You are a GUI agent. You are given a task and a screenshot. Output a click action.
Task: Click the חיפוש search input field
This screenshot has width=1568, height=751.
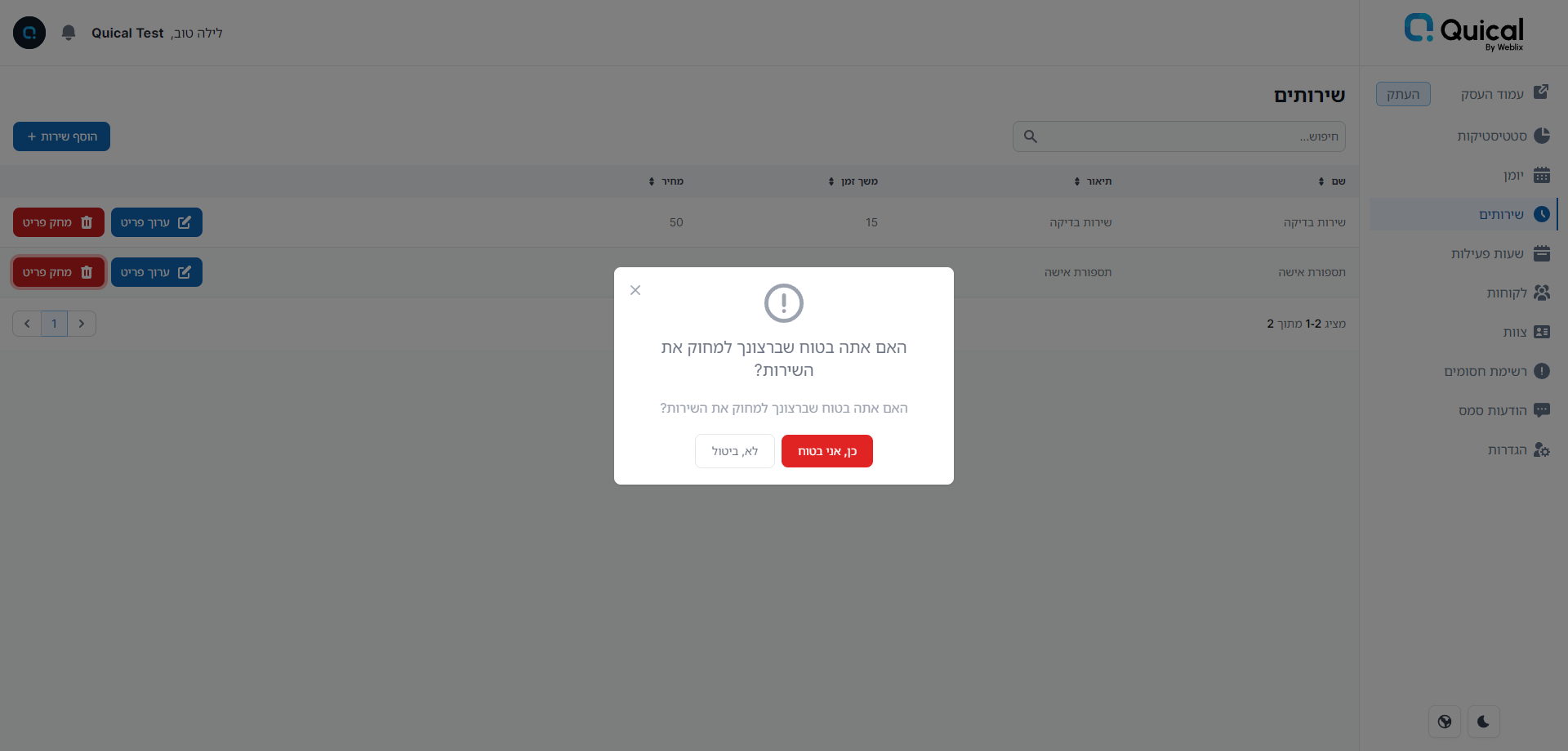(1178, 136)
